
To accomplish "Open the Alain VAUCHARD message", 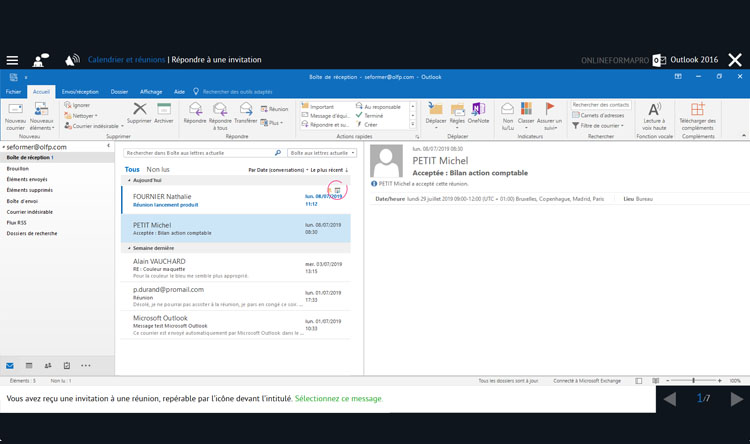I will point(236,268).
